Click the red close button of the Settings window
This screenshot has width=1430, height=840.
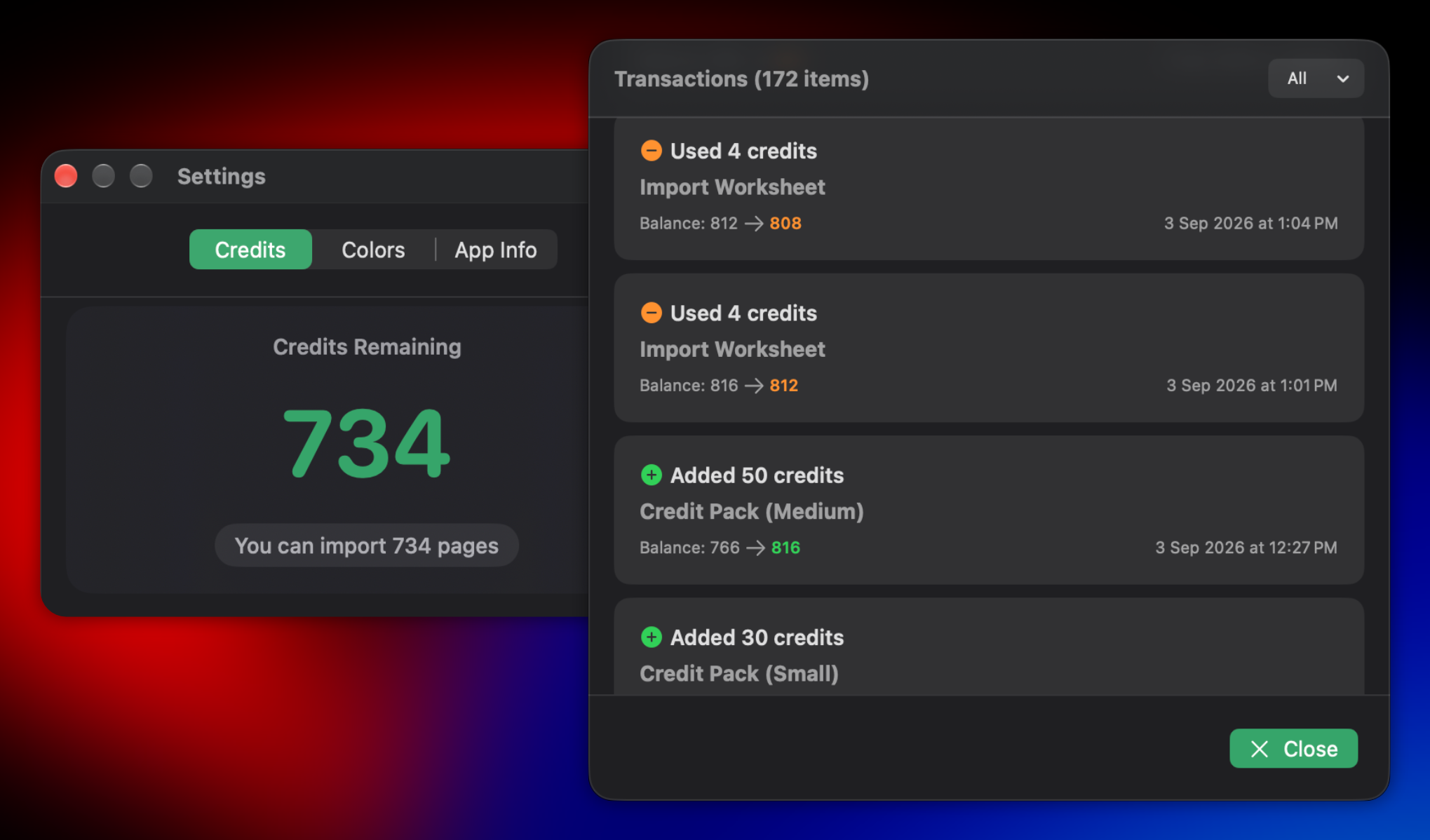pyautogui.click(x=66, y=176)
